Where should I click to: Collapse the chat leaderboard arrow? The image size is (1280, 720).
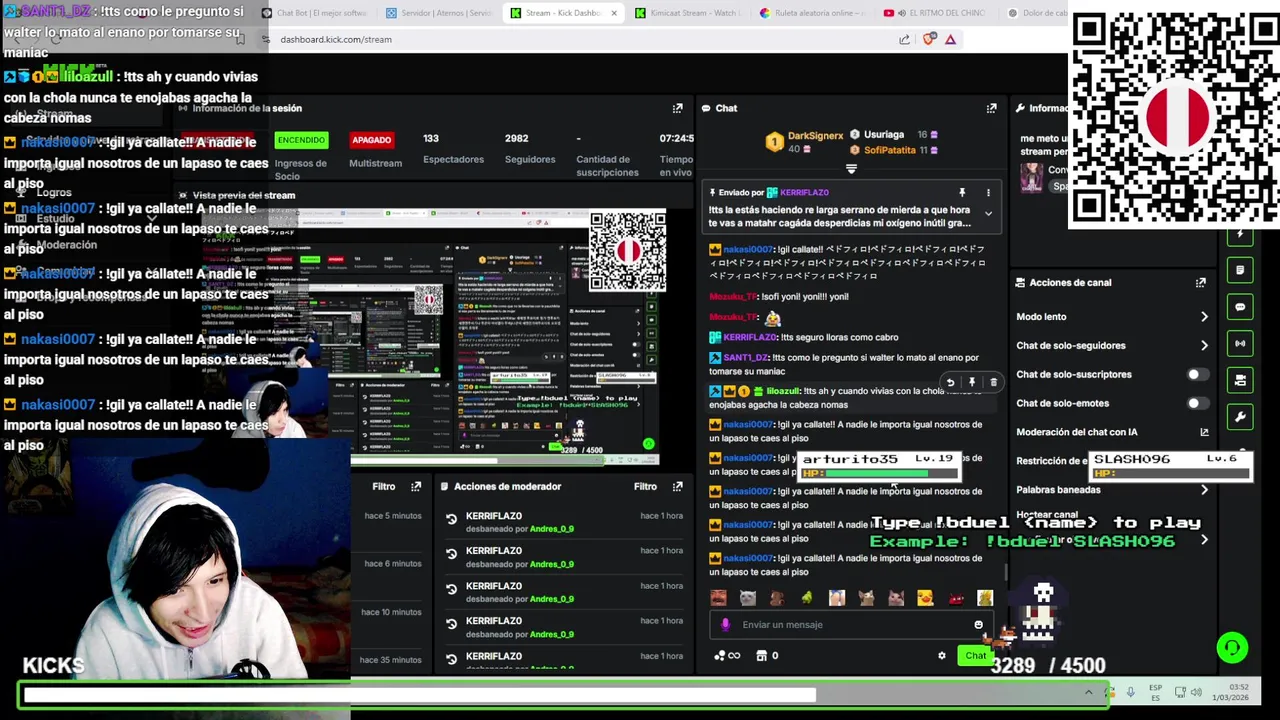tap(851, 169)
